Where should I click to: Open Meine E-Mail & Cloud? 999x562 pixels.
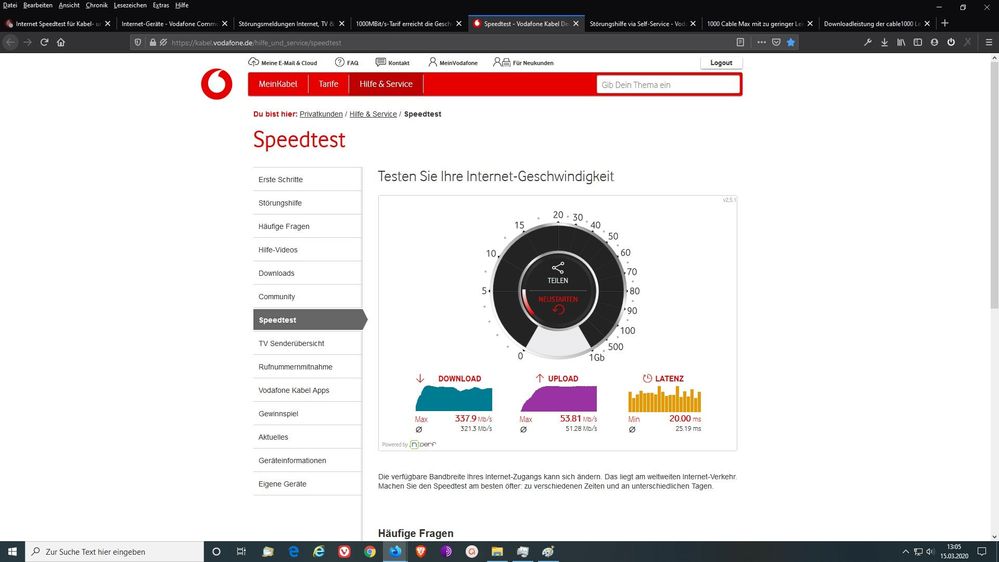(x=282, y=62)
